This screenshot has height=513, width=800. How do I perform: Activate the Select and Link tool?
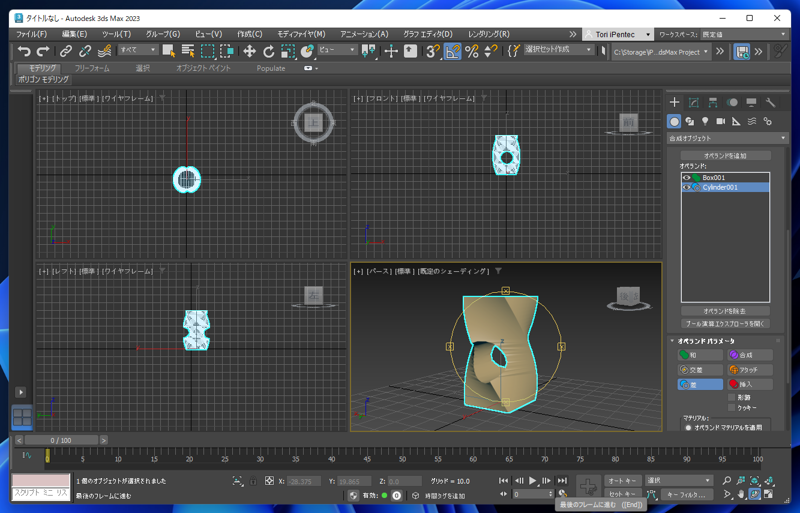click(x=66, y=51)
